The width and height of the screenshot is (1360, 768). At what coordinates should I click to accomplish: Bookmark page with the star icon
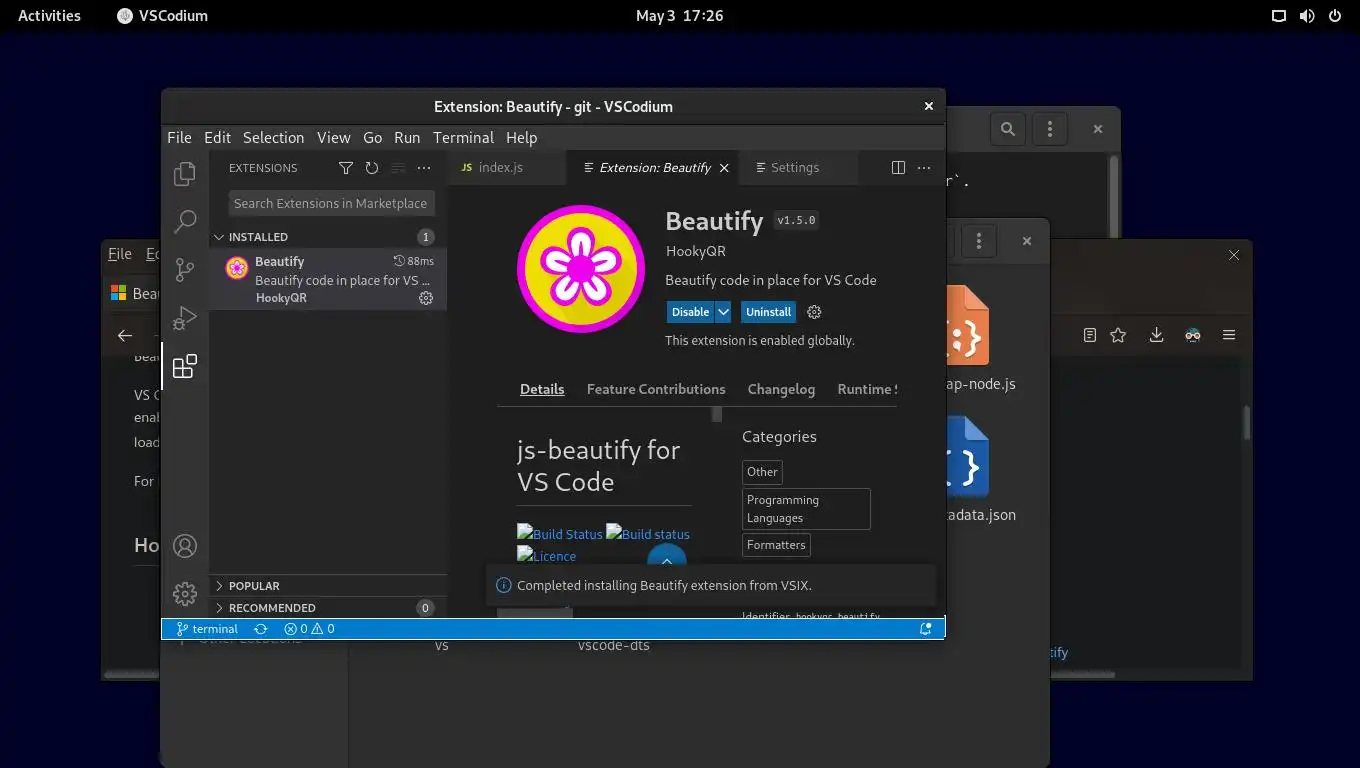[x=1118, y=335]
